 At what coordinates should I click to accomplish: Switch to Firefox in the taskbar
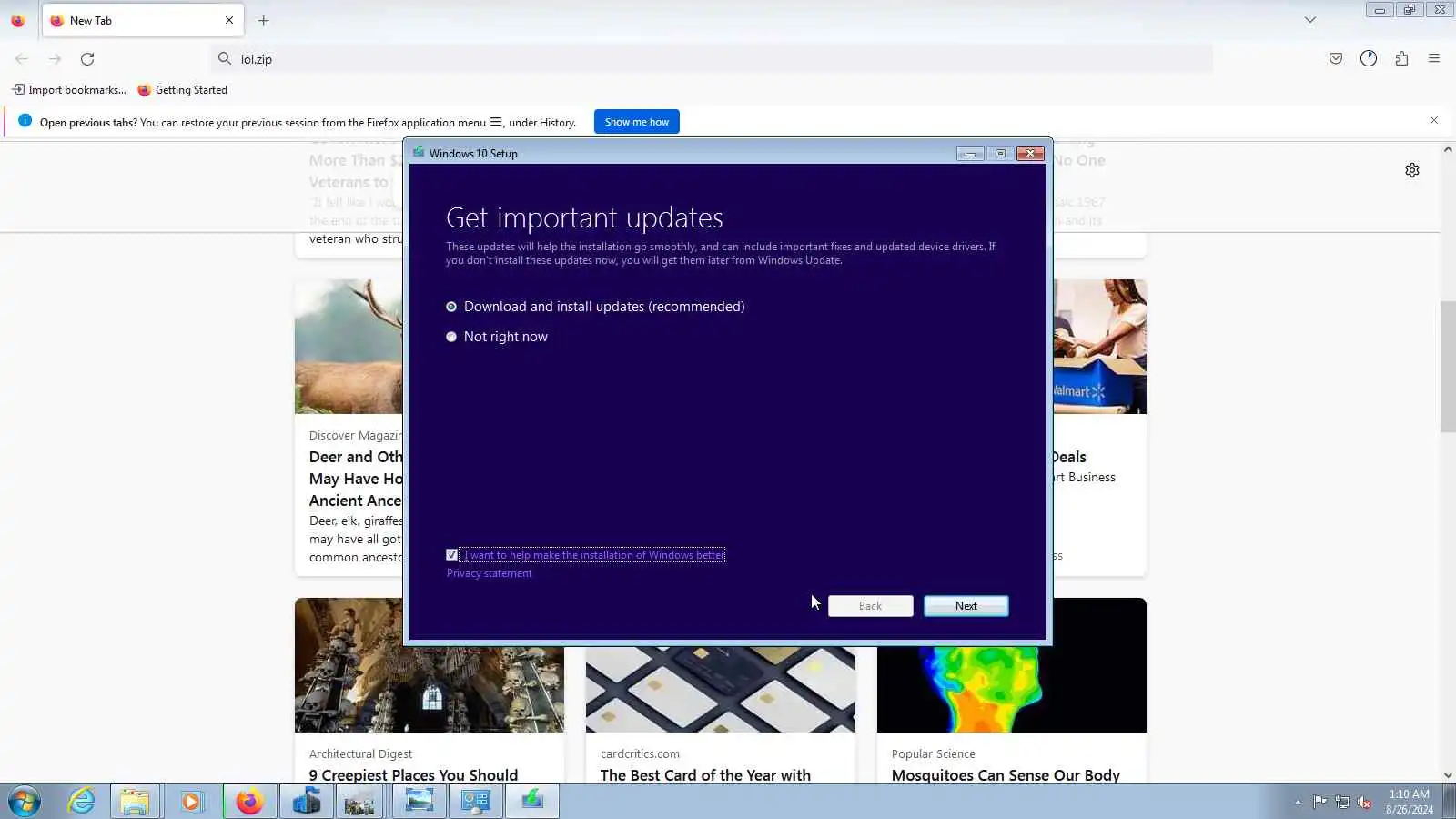pos(248,802)
